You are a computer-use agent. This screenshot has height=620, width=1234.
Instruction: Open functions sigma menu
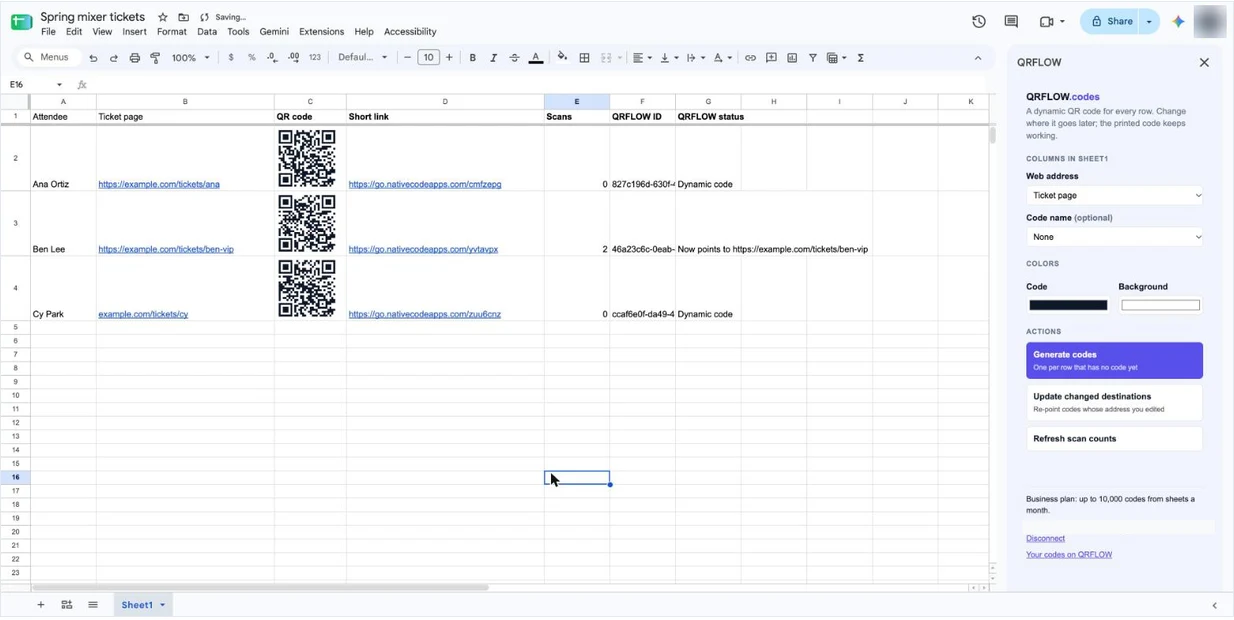point(861,58)
